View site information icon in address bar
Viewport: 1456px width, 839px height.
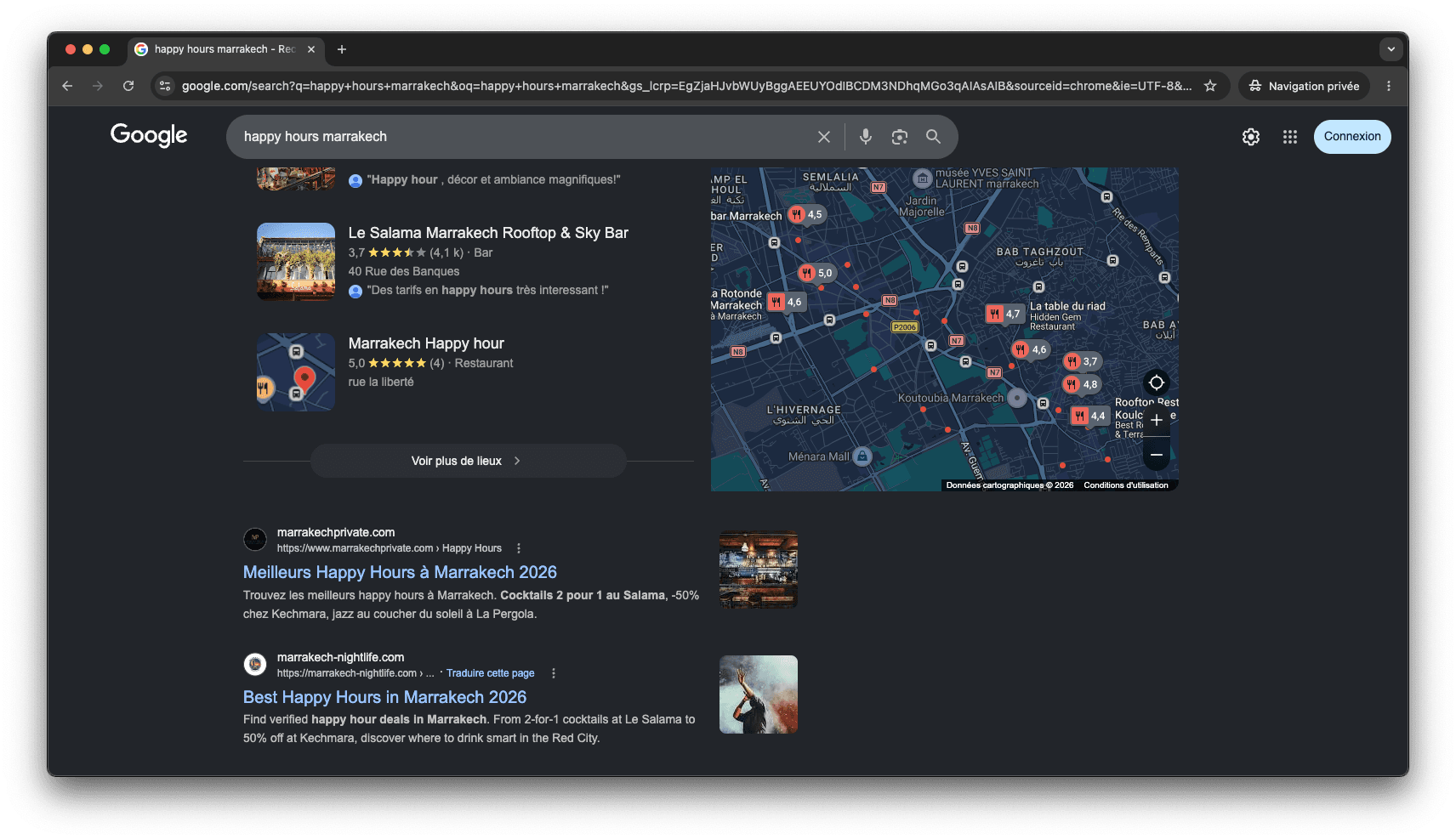[165, 86]
